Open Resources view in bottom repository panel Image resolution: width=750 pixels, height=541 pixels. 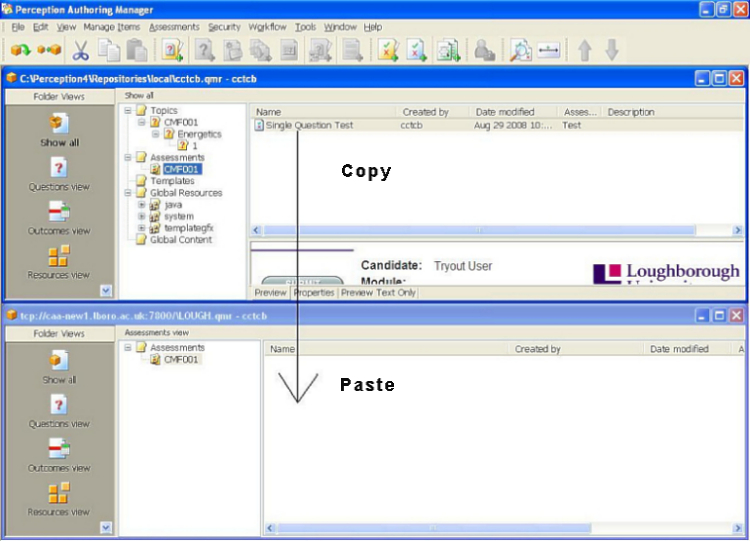pos(59,498)
